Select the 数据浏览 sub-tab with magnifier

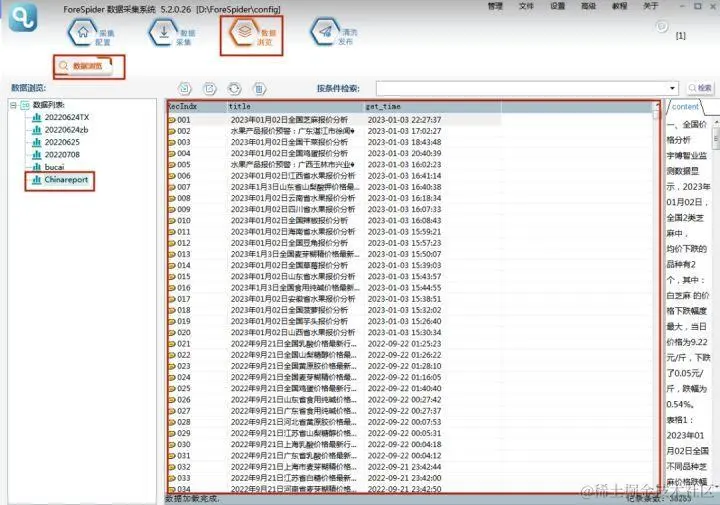(x=84, y=66)
